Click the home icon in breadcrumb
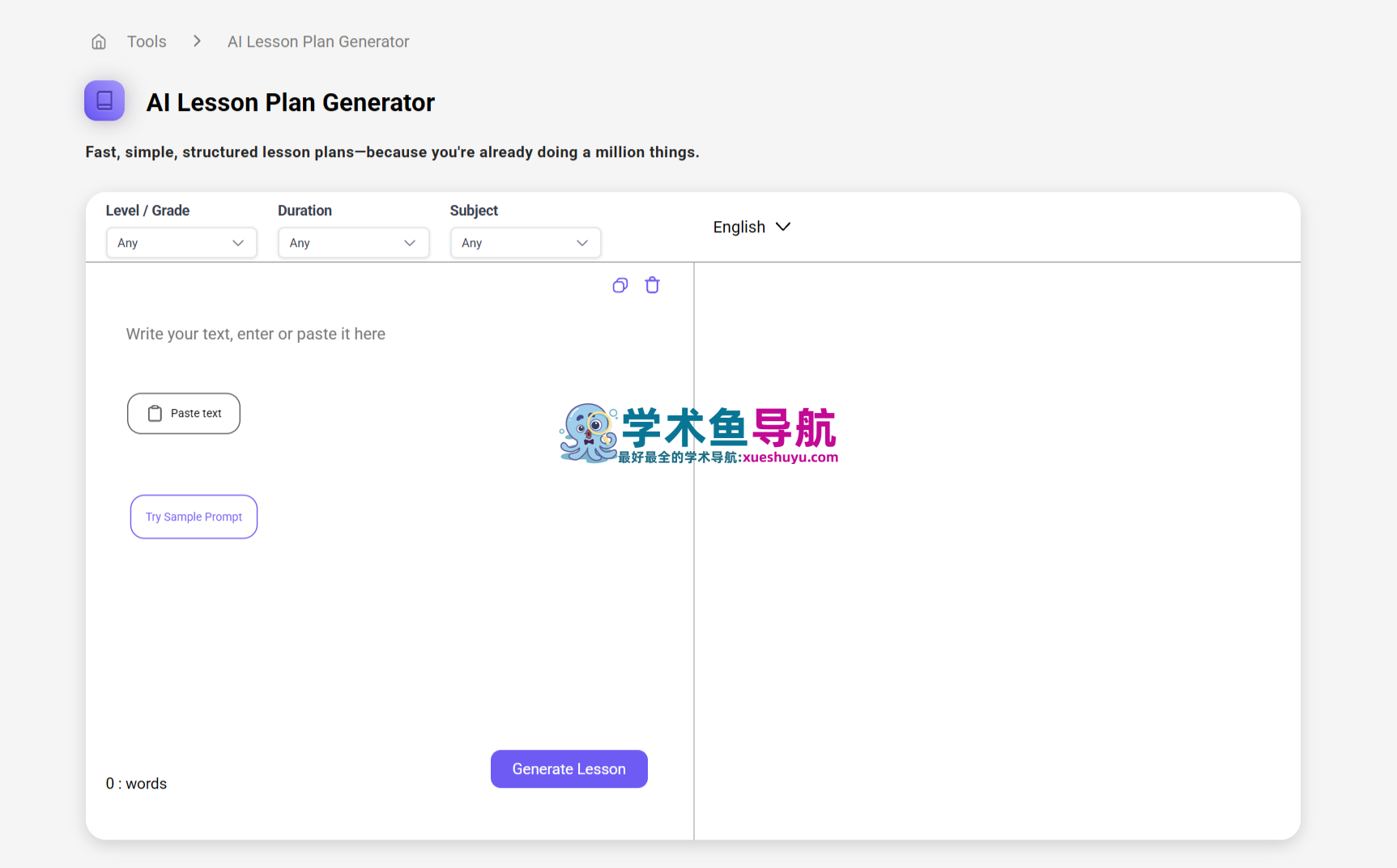The height and width of the screenshot is (868, 1397). pos(99,41)
